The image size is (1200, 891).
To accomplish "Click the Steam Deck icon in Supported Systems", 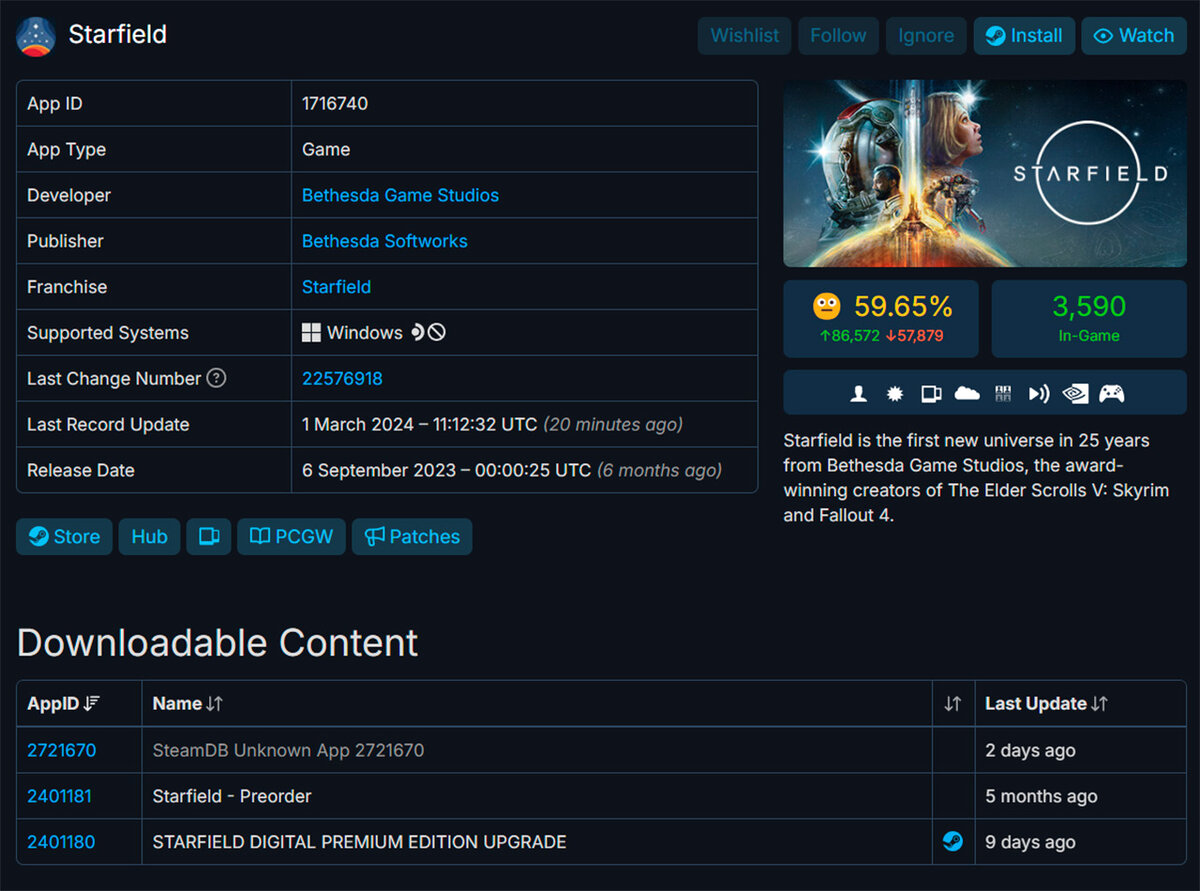I will click(417, 333).
